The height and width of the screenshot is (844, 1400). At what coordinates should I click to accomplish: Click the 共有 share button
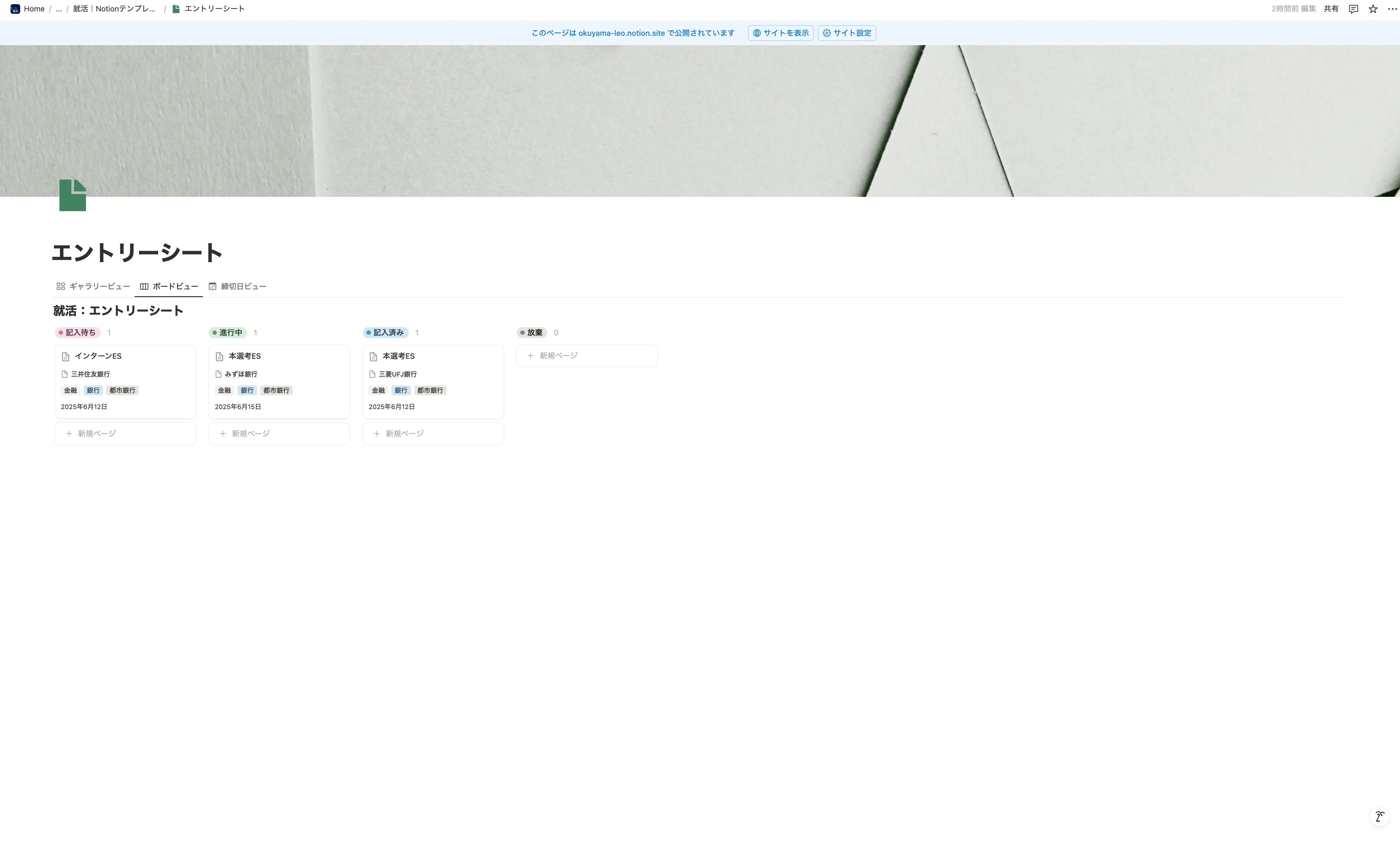[x=1332, y=8]
